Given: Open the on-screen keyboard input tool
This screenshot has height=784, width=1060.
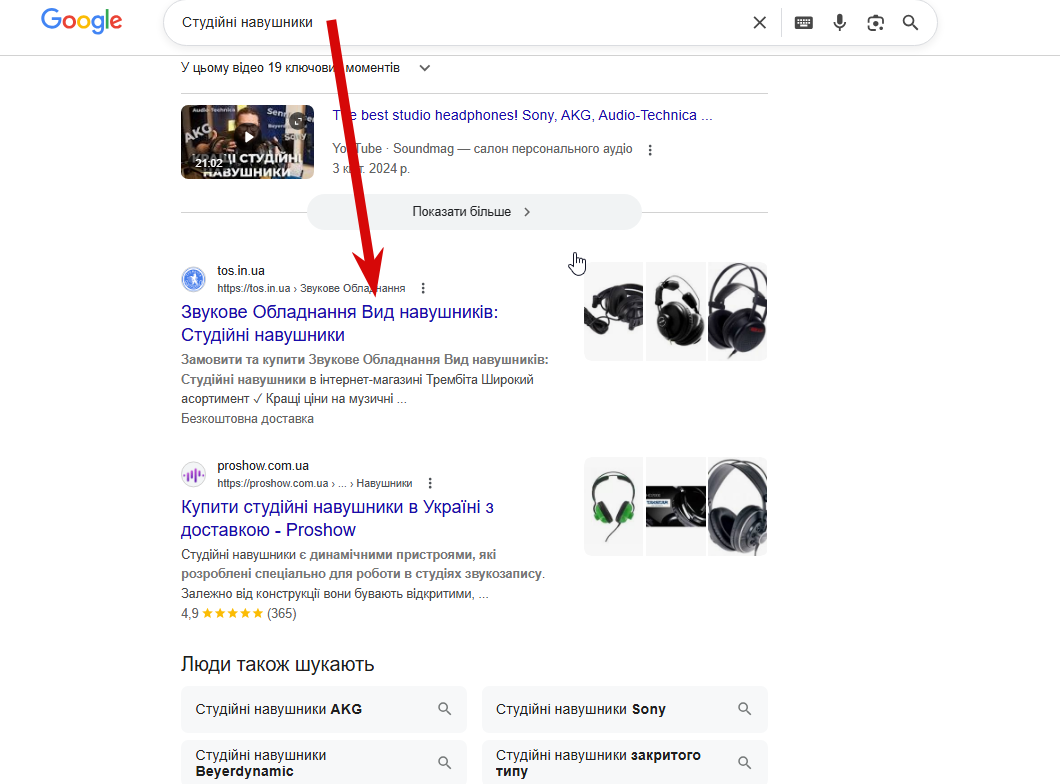Looking at the screenshot, I should tap(803, 23).
